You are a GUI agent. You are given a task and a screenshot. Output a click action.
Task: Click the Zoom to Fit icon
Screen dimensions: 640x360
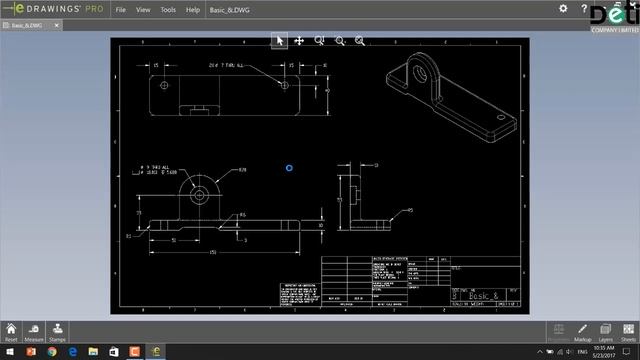click(360, 40)
